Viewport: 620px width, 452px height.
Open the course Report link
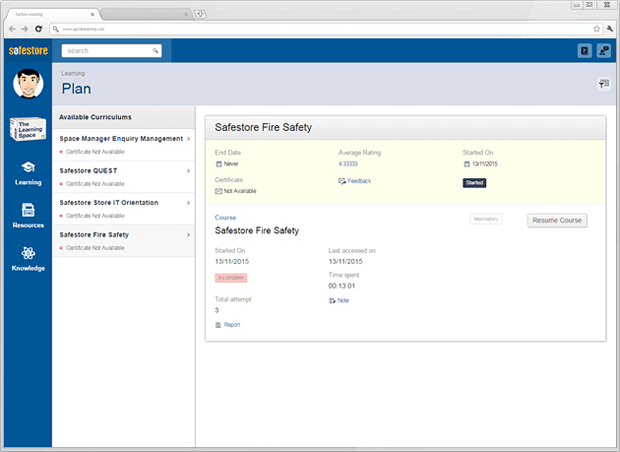pos(232,325)
